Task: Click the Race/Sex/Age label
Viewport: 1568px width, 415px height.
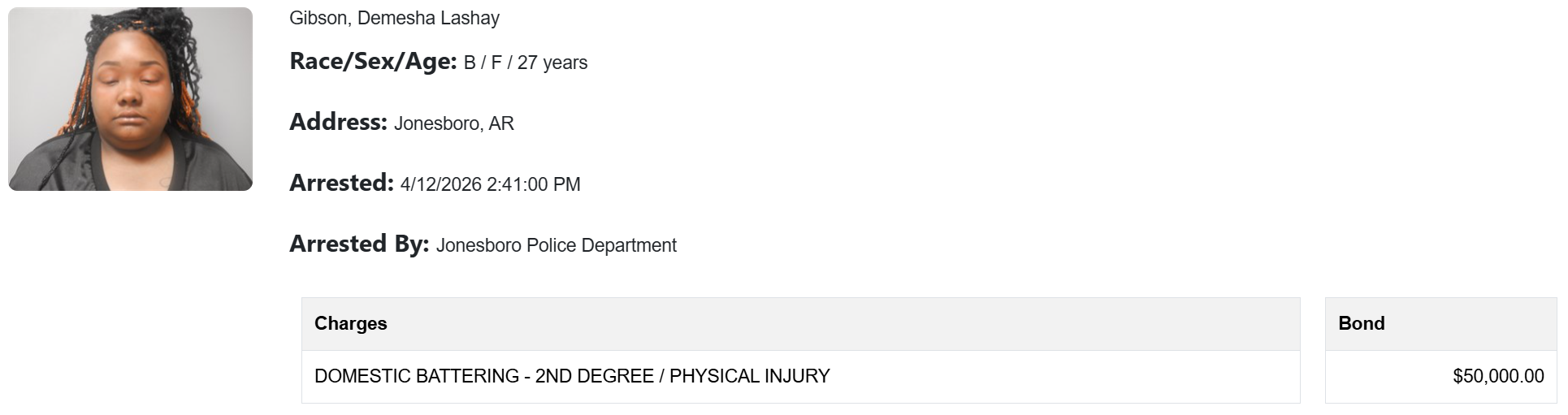Action: 373,62
